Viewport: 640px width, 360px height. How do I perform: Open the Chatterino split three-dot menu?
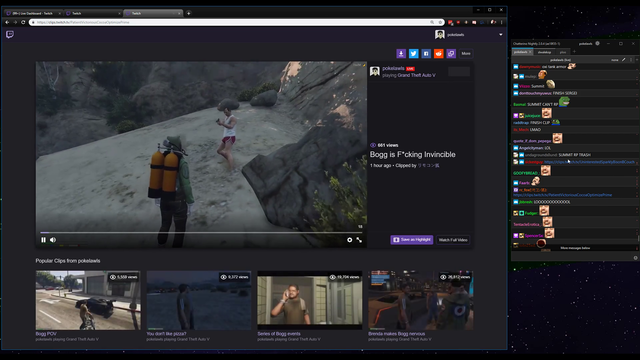tap(631, 60)
